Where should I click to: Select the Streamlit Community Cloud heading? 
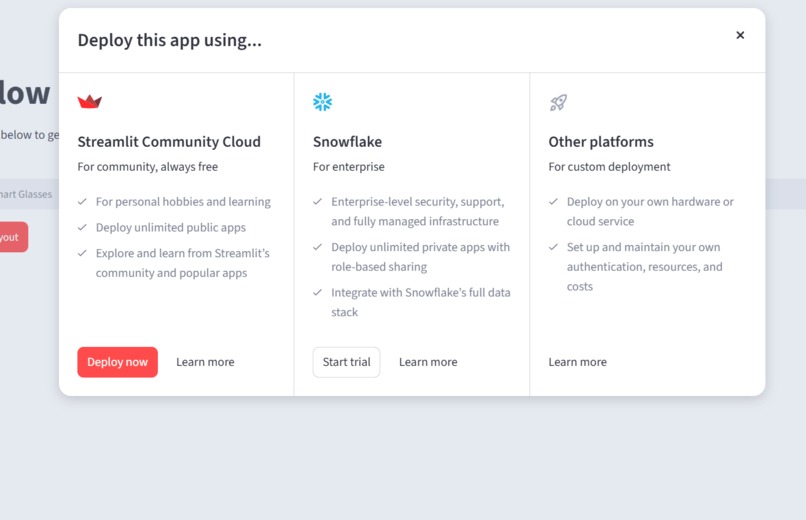(x=169, y=142)
